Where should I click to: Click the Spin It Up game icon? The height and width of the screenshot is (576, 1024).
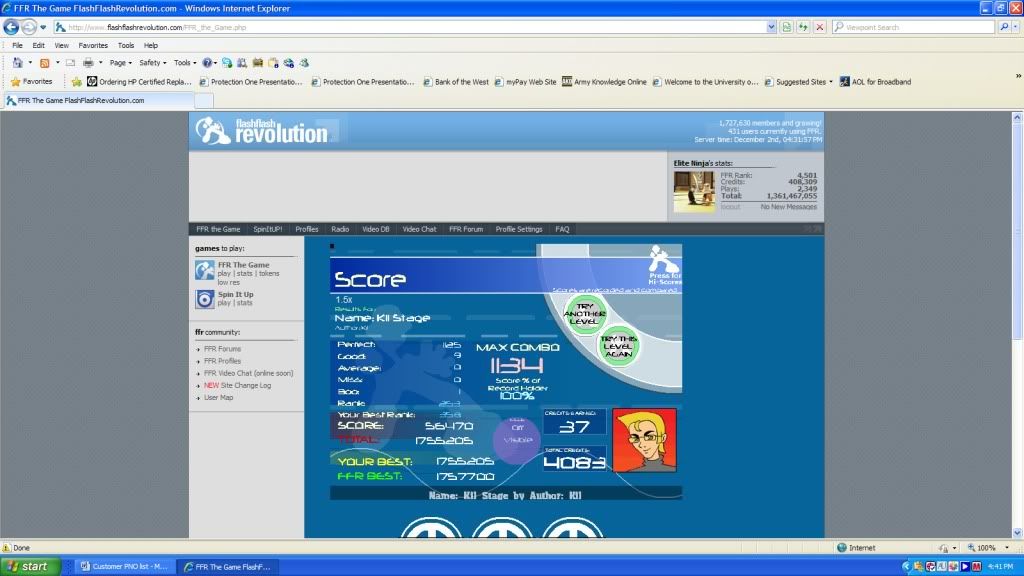click(204, 298)
